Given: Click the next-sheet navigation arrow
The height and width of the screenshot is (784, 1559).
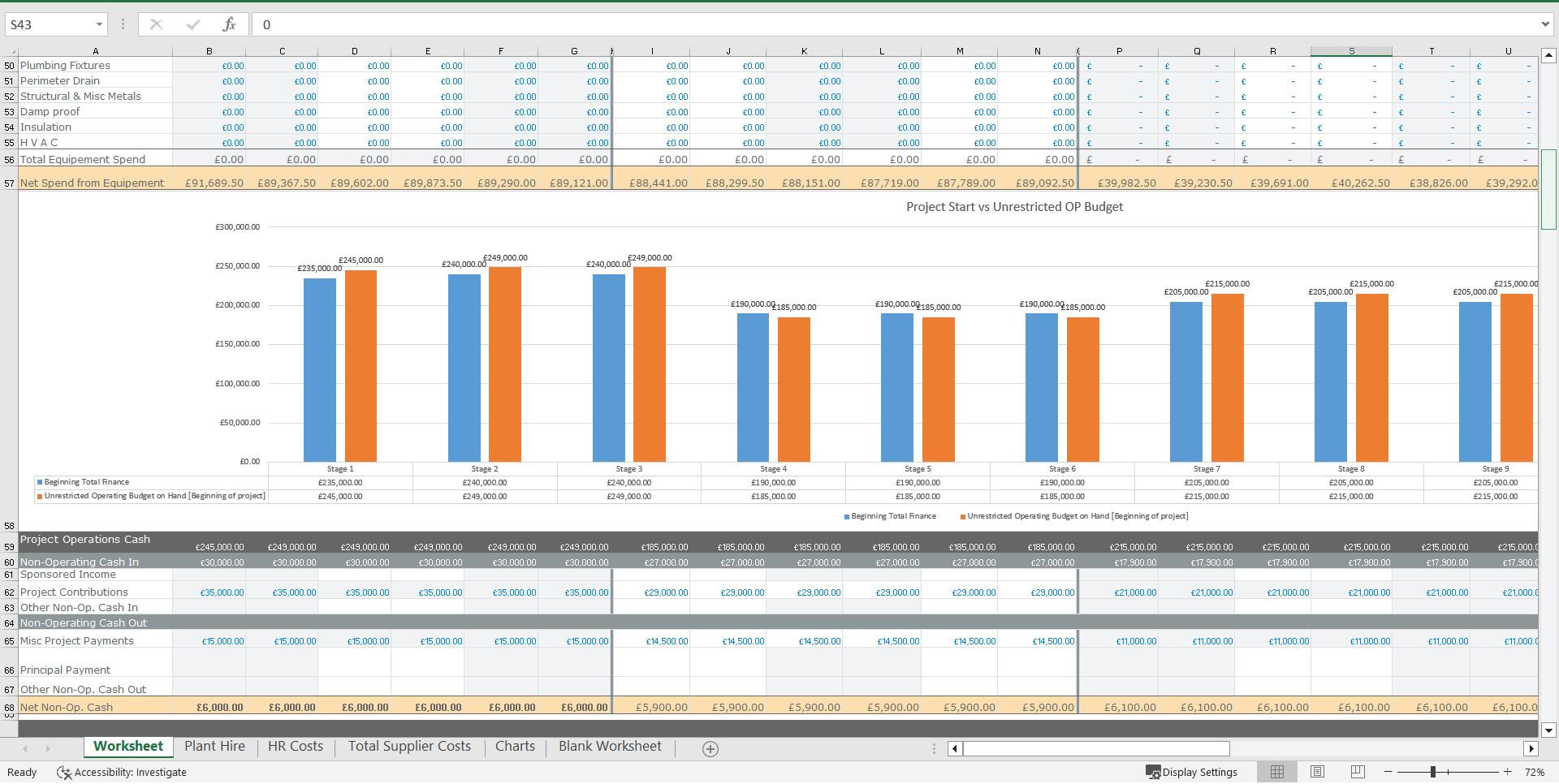Looking at the screenshot, I should click(x=48, y=748).
